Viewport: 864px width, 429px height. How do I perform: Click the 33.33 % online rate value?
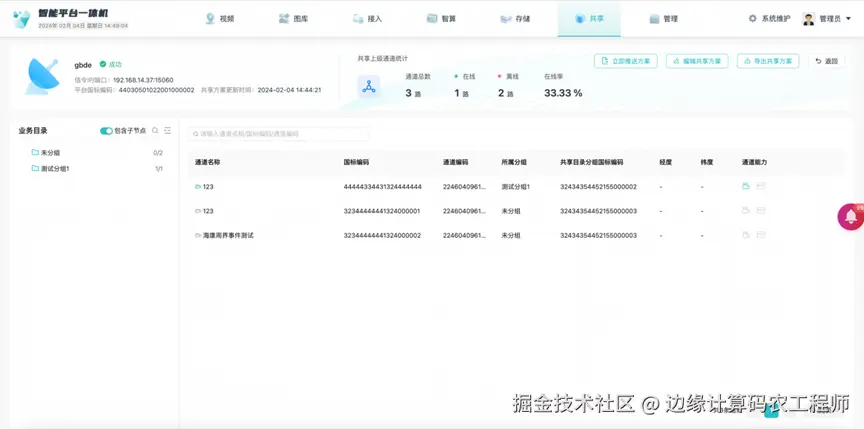coord(563,93)
